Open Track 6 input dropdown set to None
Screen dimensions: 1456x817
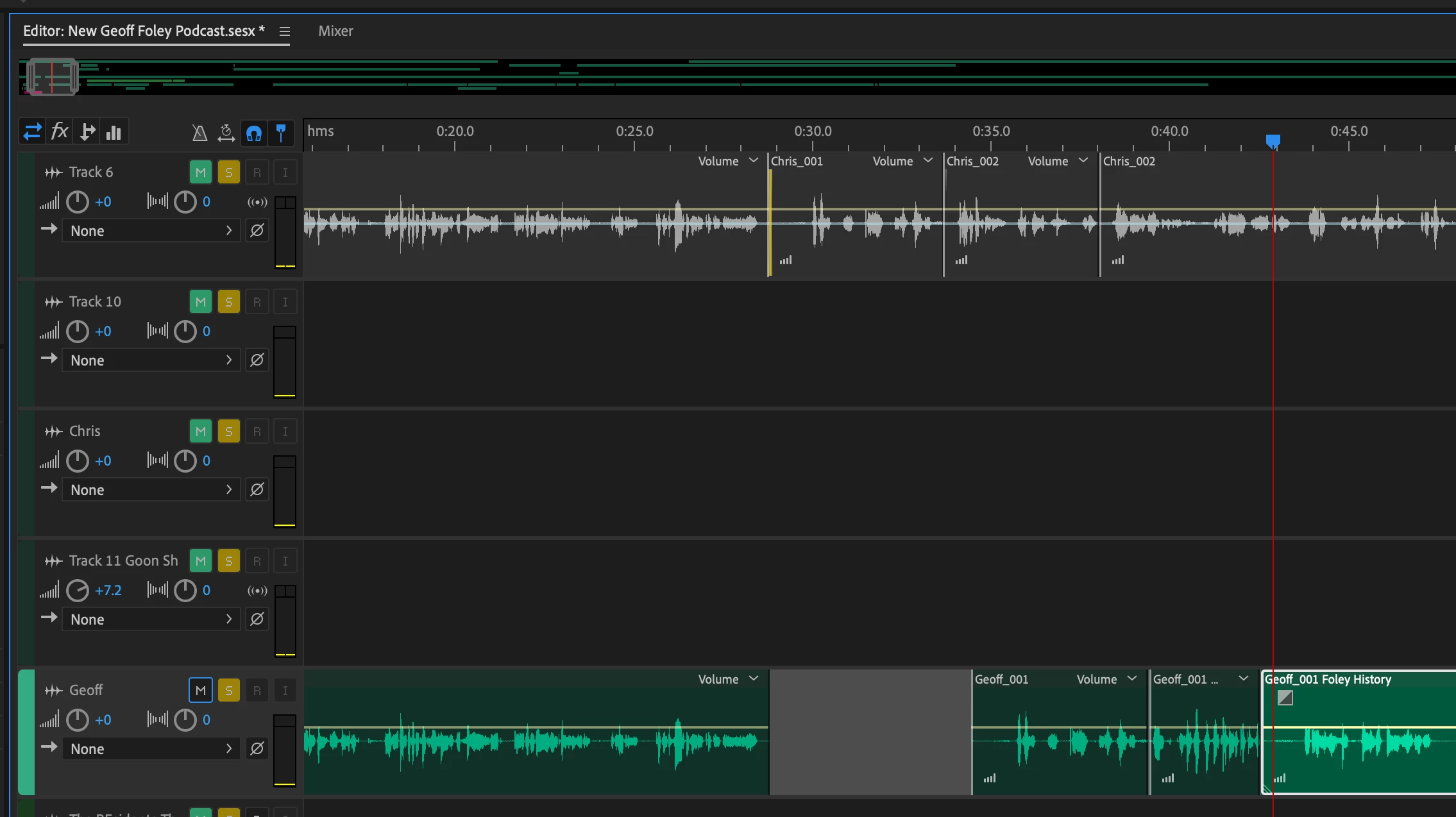[x=151, y=231]
